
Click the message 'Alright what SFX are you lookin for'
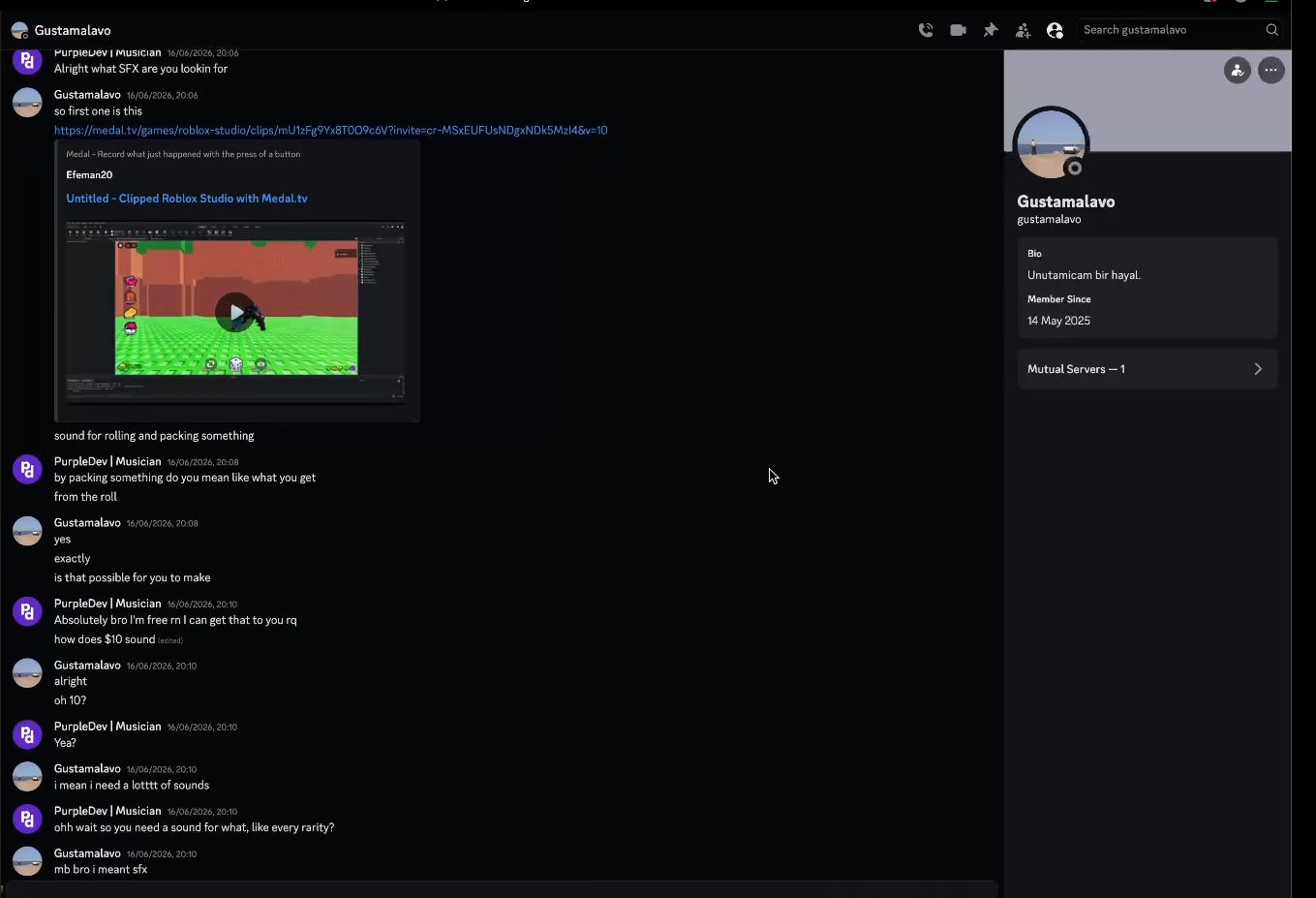(140, 69)
